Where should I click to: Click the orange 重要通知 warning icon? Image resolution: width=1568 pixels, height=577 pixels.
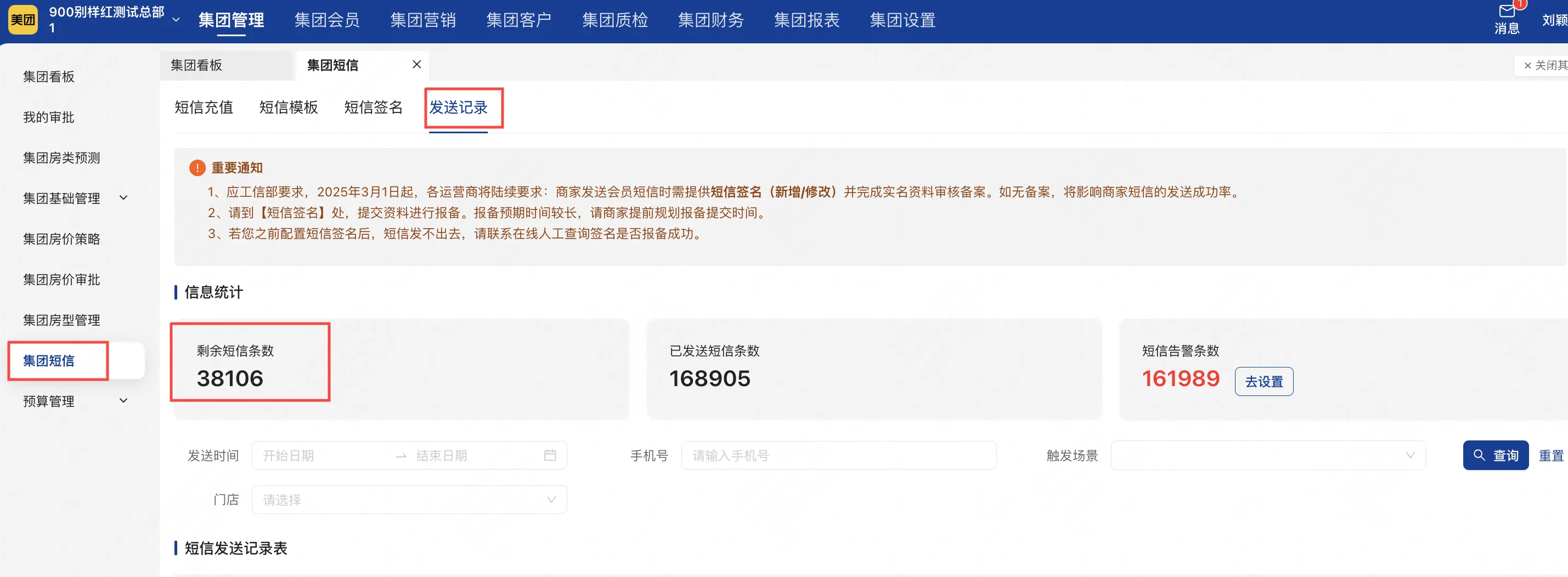197,167
